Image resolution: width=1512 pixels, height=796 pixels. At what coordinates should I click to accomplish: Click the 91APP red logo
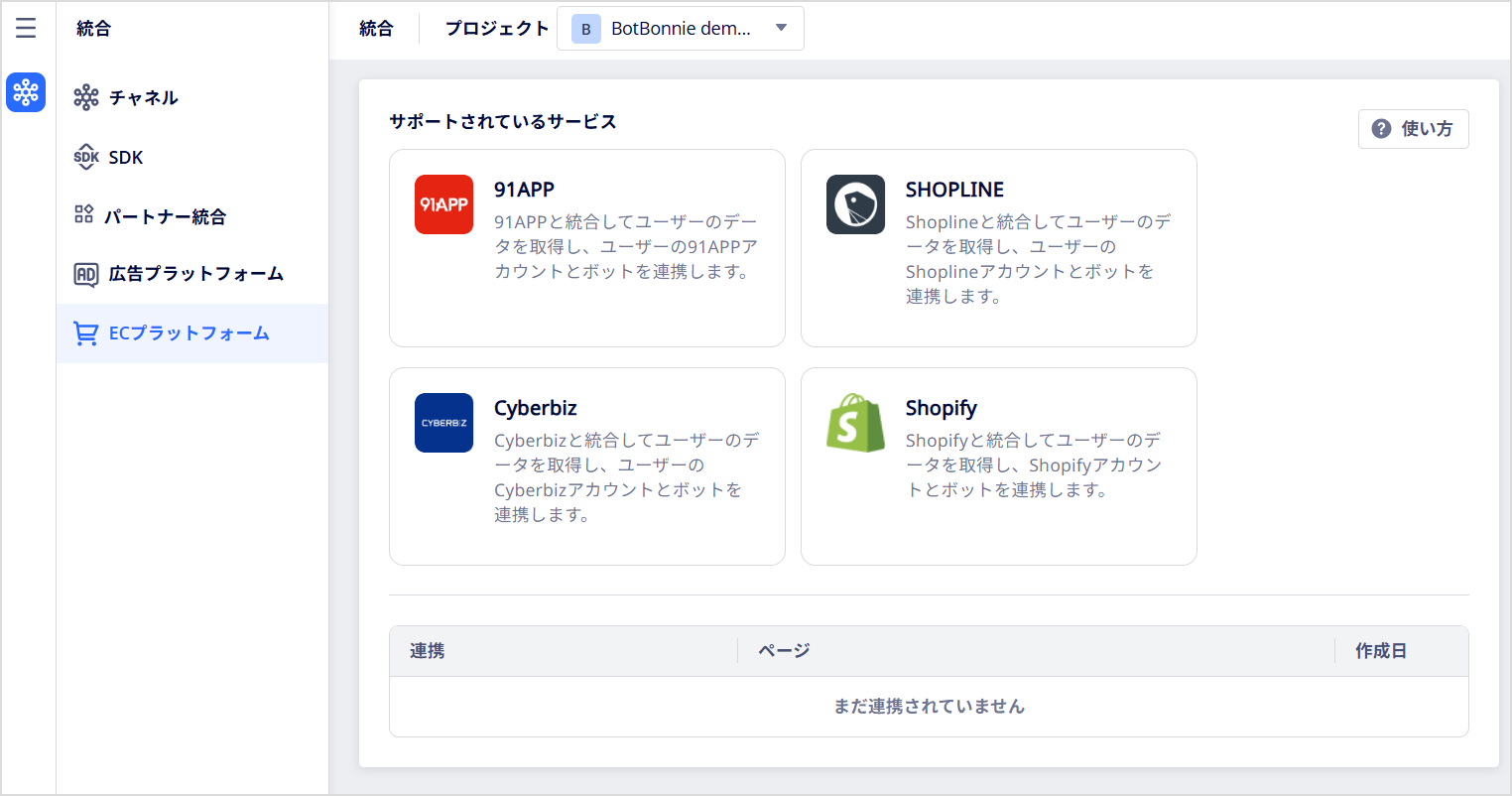[x=443, y=204]
